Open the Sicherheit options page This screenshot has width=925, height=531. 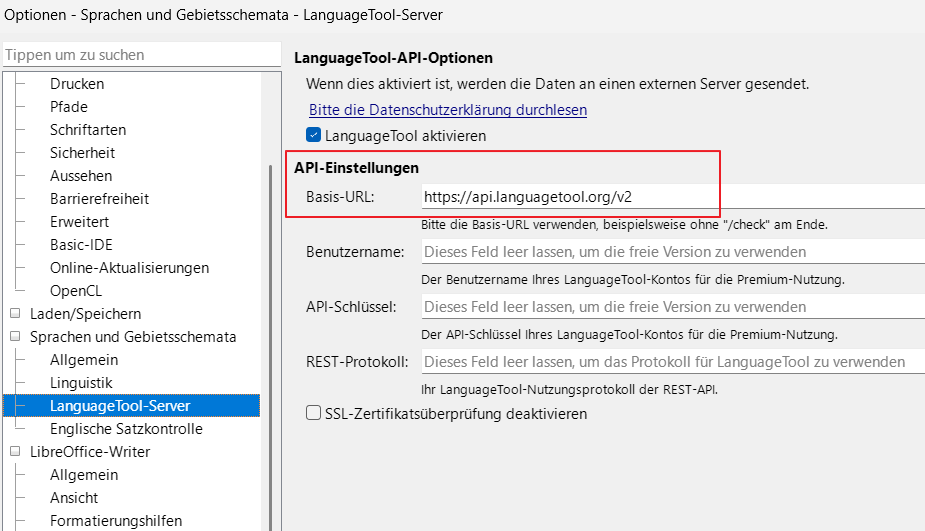(82, 153)
